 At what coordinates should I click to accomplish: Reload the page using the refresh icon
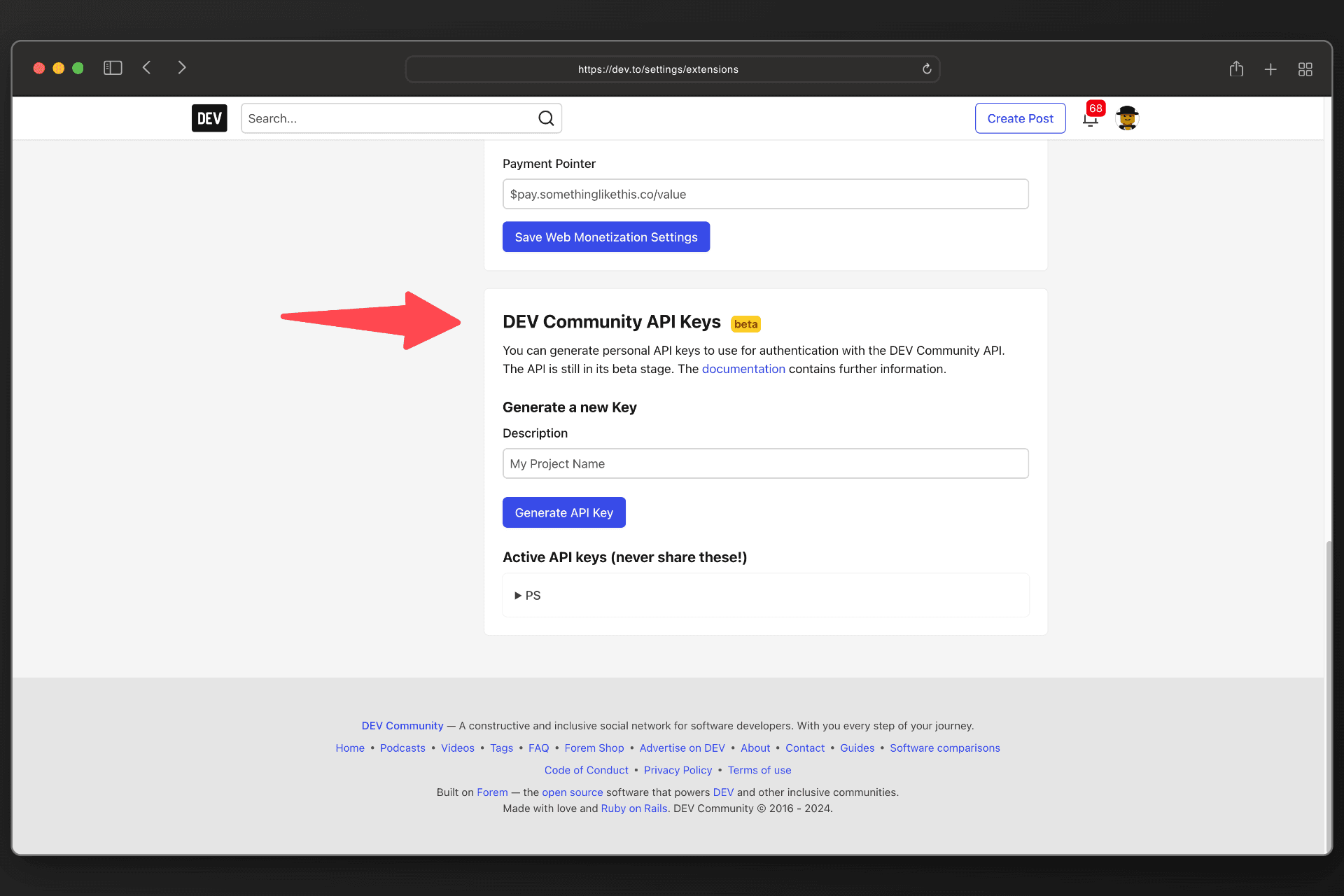coord(927,69)
